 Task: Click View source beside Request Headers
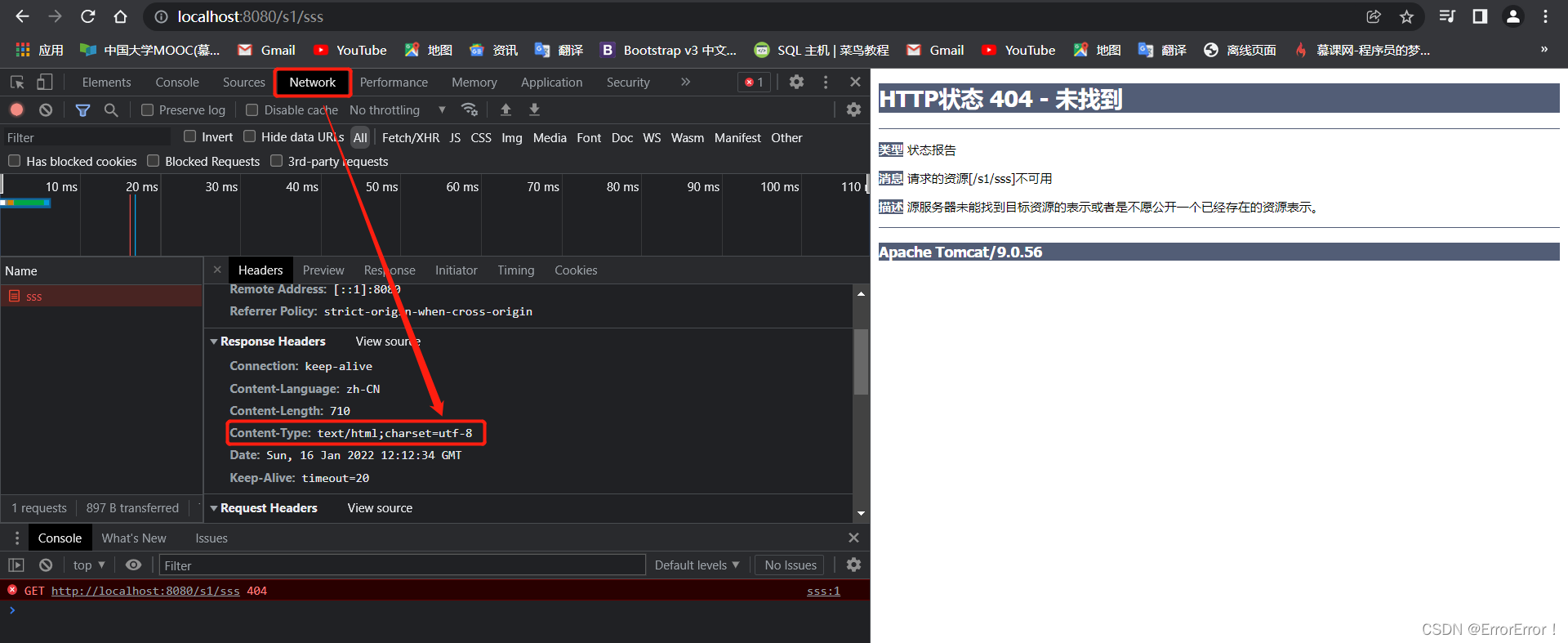click(380, 507)
